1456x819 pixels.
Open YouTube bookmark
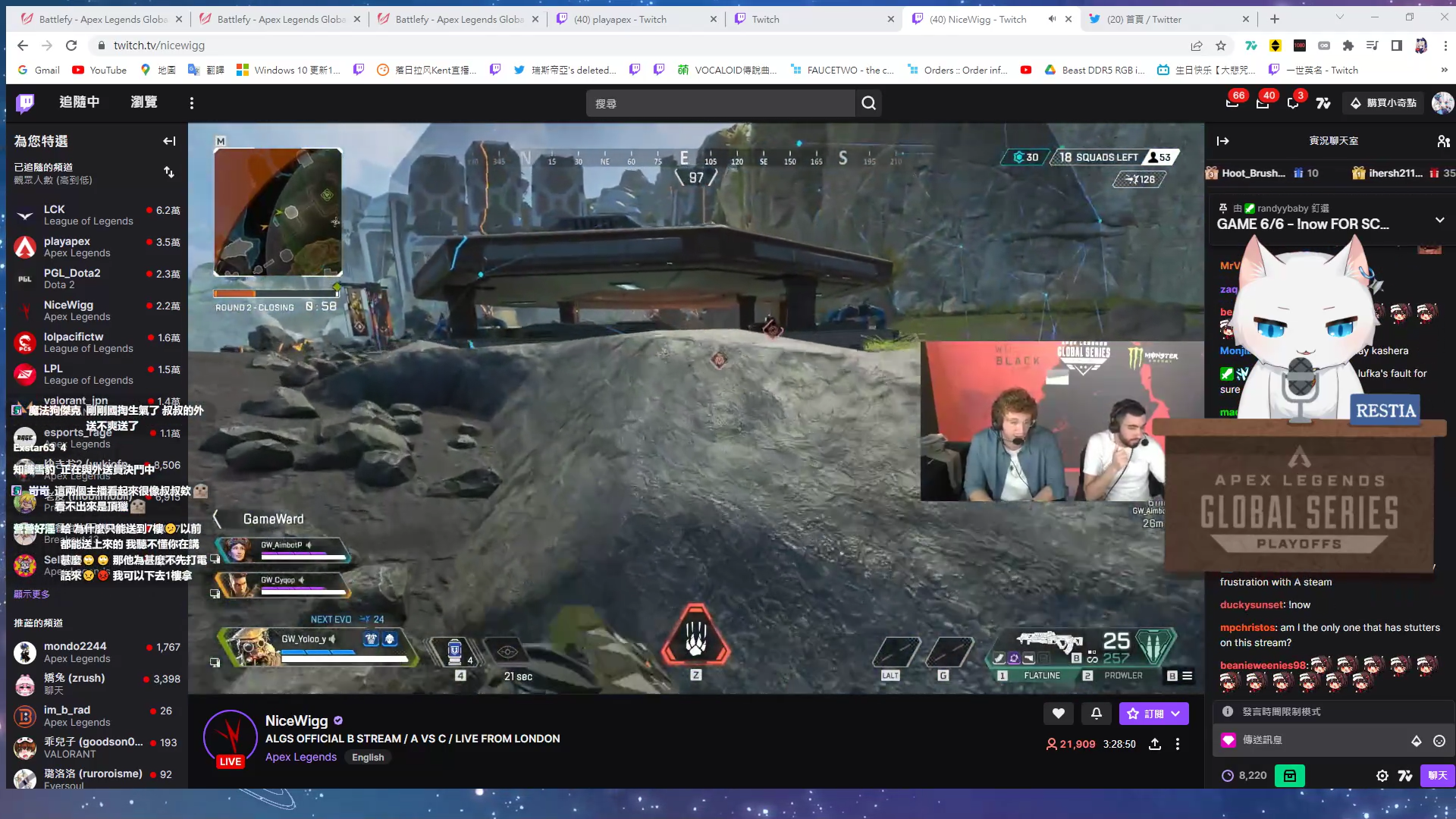point(99,70)
